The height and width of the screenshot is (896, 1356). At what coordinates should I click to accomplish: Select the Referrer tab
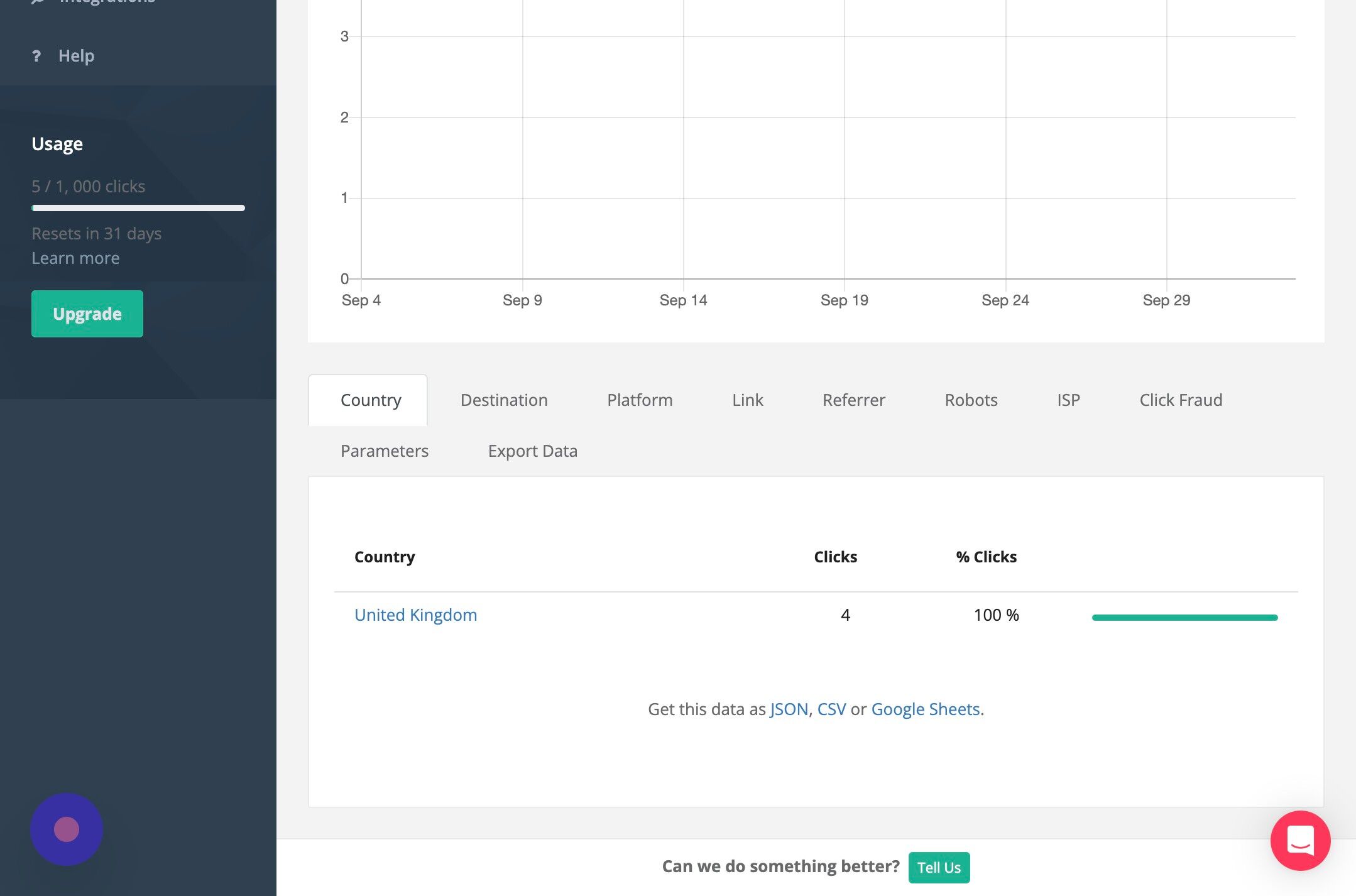[x=853, y=400]
